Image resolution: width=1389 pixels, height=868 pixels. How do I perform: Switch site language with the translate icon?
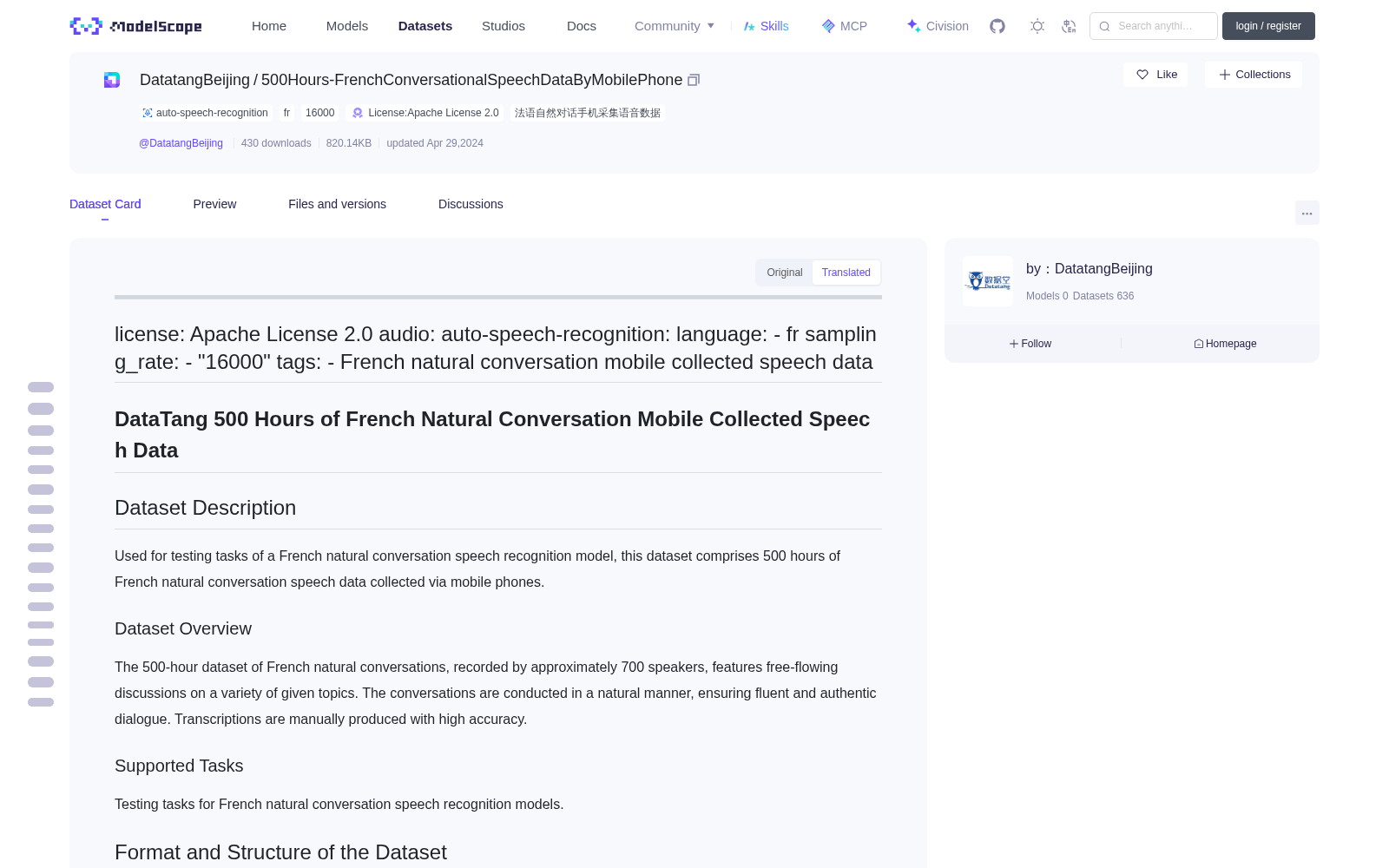pyautogui.click(x=1070, y=26)
